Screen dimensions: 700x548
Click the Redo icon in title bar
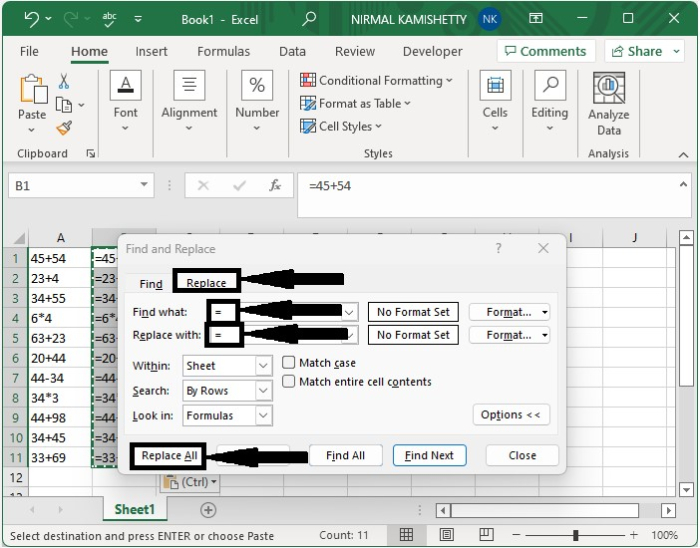71,19
